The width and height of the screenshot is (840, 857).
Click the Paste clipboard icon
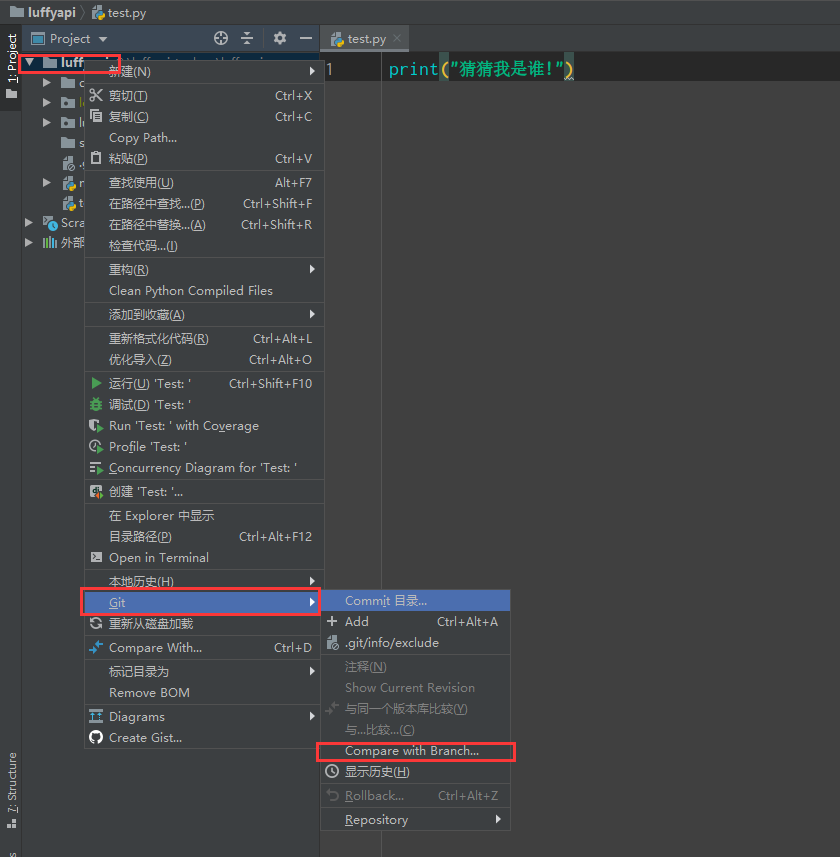click(x=96, y=159)
